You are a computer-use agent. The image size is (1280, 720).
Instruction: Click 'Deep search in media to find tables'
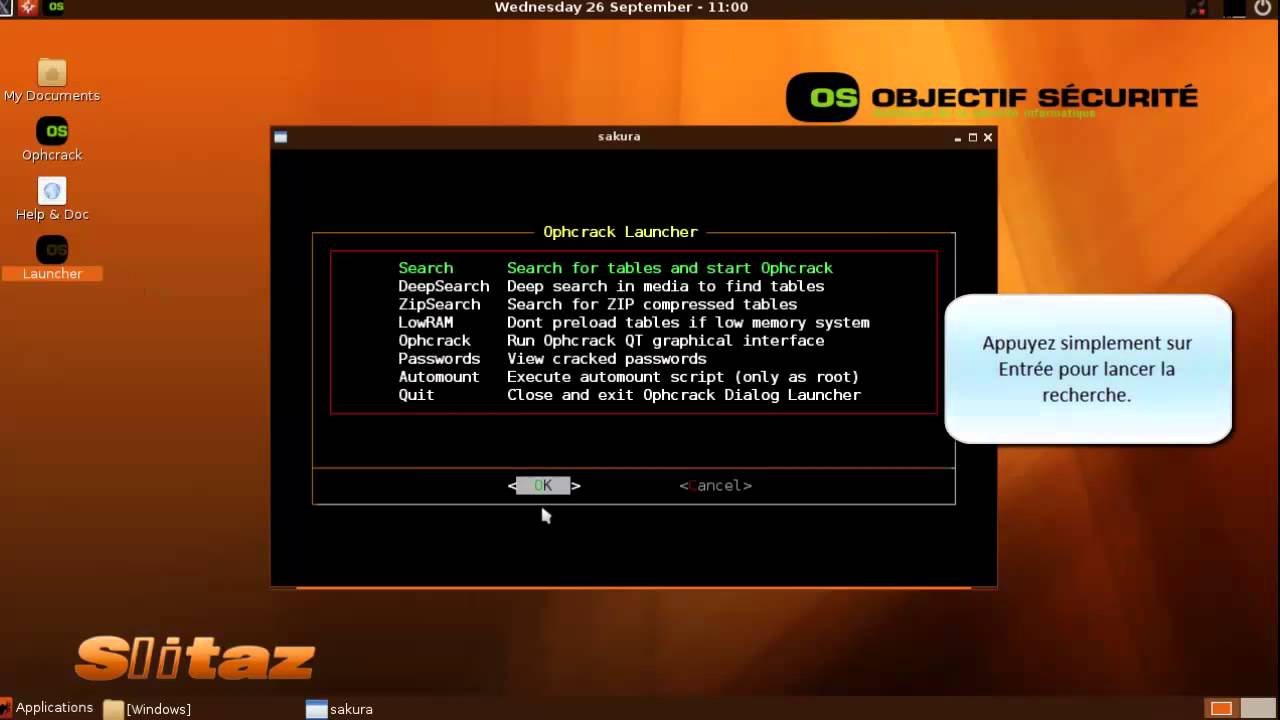[666, 286]
